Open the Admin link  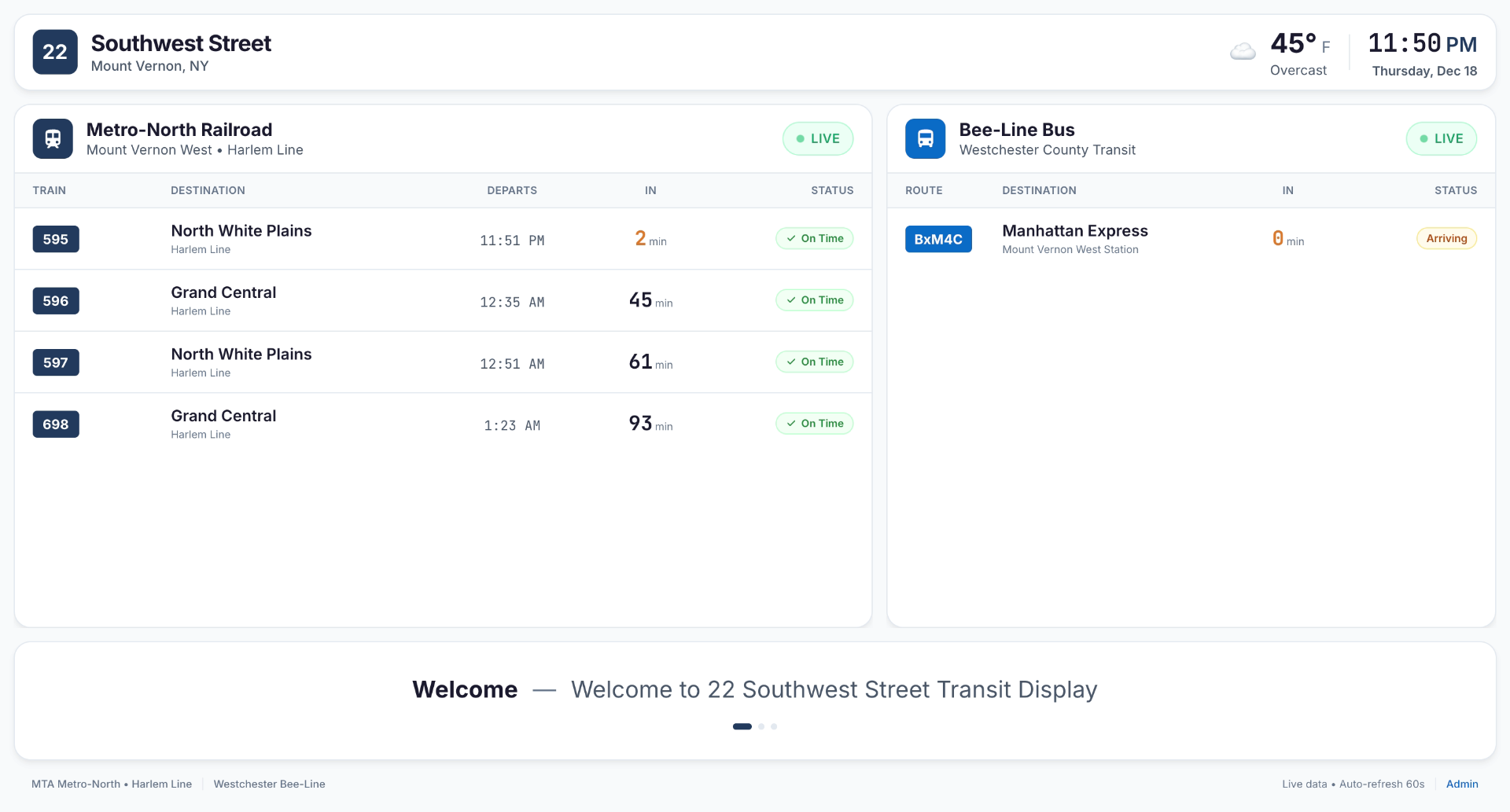coord(1462,784)
